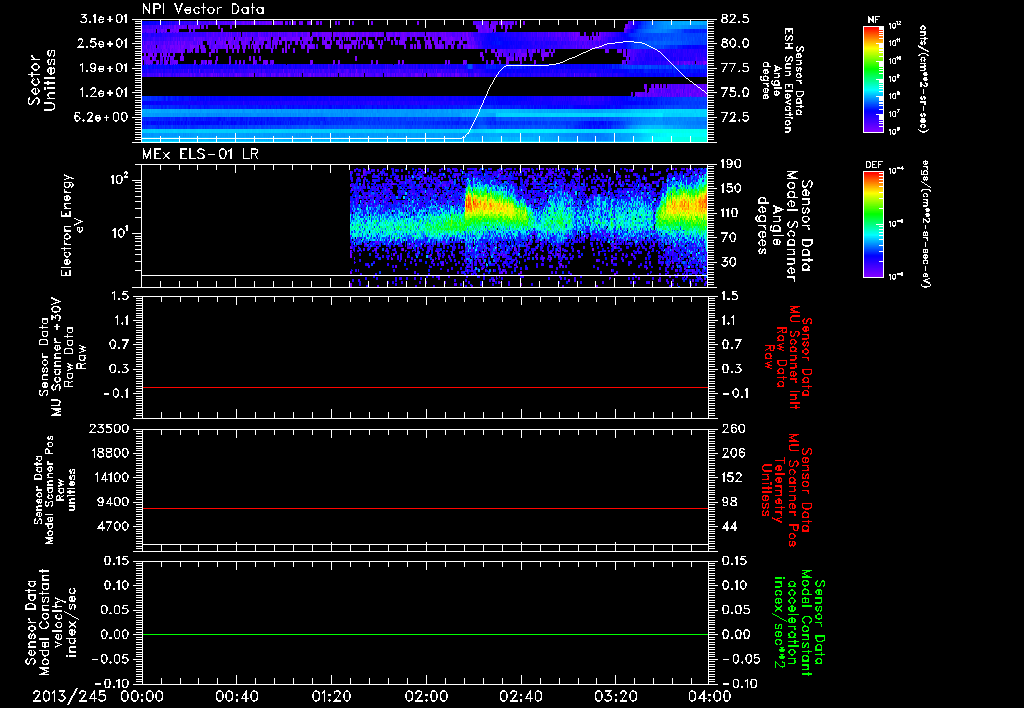Select the '04:00' time tick label
The image size is (1024, 708).
(x=710, y=696)
